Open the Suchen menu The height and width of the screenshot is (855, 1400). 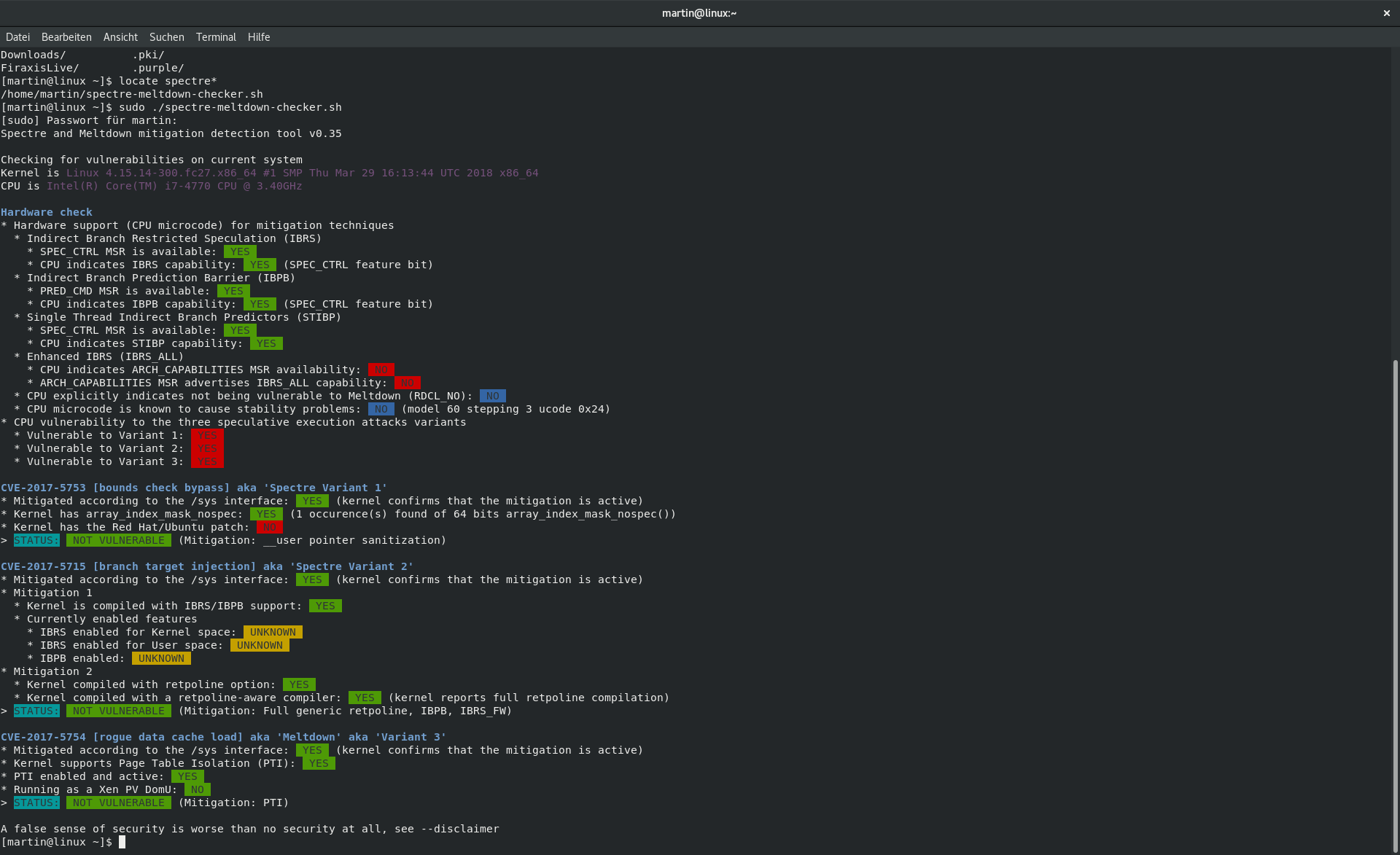166,37
